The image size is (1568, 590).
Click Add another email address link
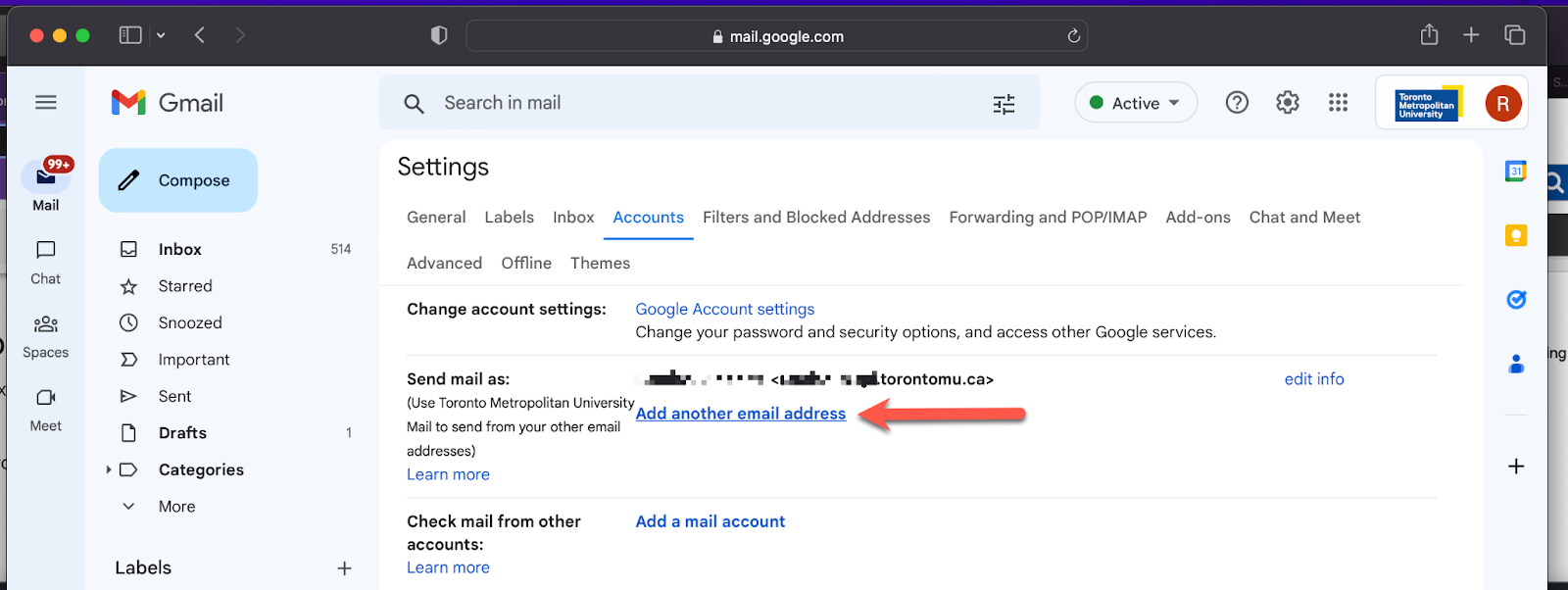pyautogui.click(x=740, y=414)
